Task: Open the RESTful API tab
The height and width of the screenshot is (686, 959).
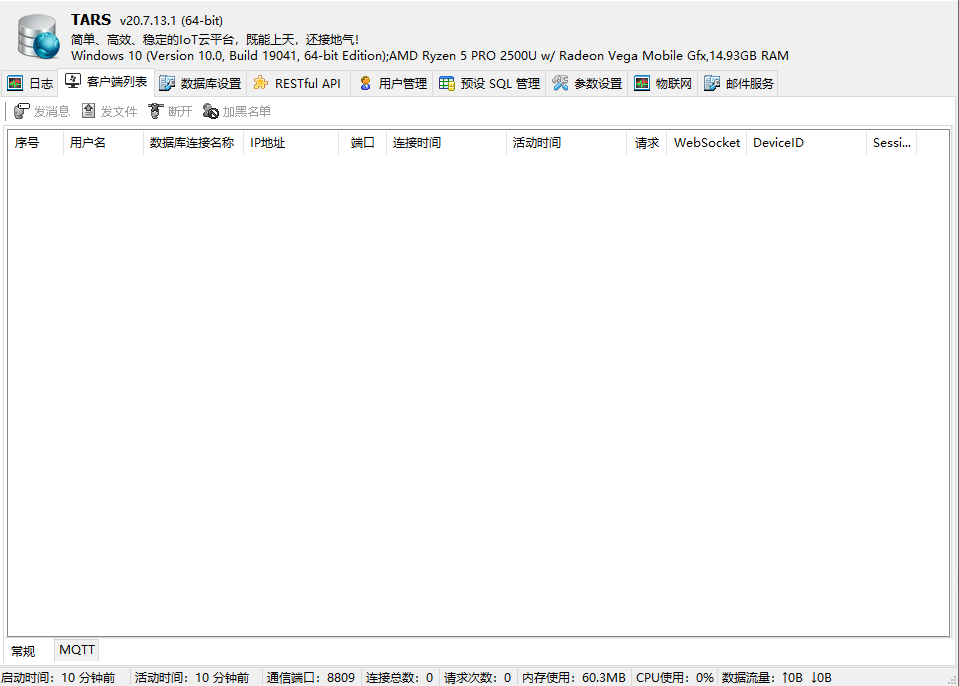Action: coord(298,83)
